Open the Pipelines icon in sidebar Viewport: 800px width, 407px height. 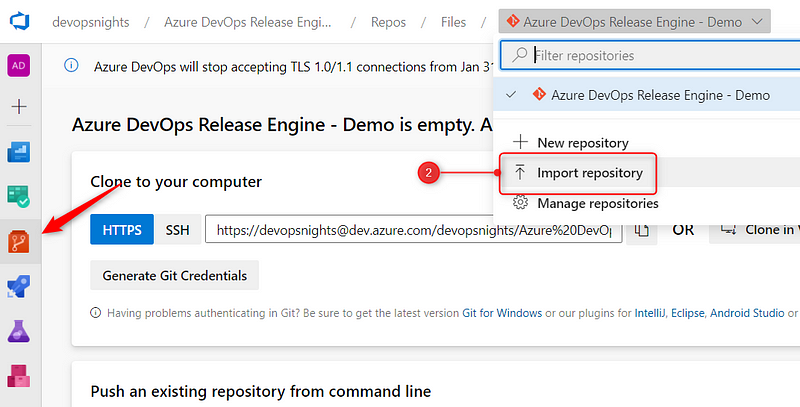pos(20,287)
